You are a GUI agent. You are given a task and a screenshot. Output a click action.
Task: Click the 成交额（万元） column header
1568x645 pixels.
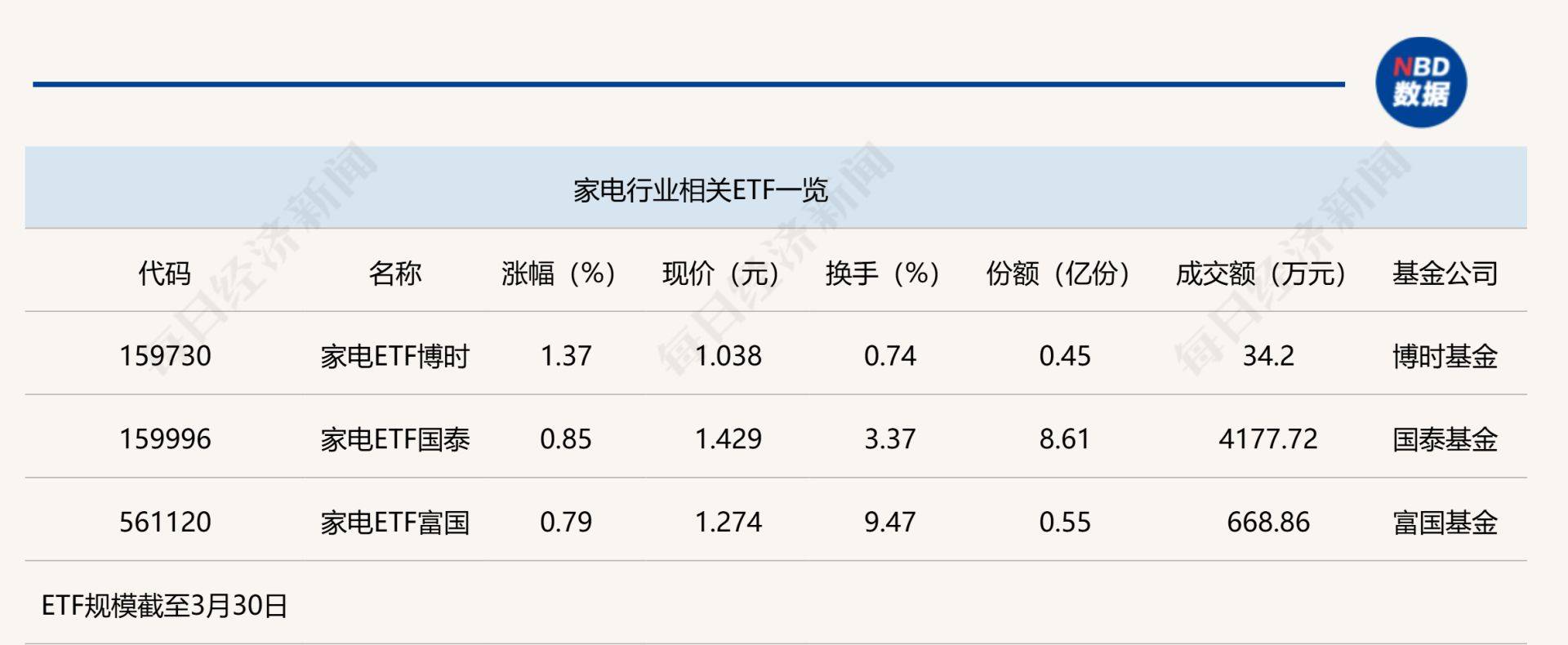(1261, 273)
